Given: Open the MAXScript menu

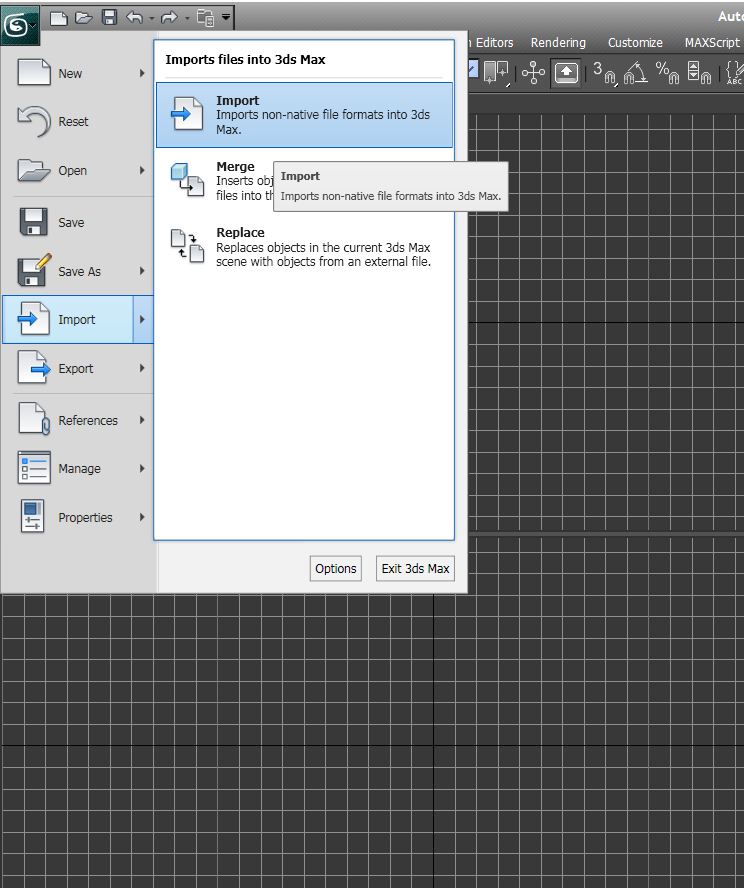Looking at the screenshot, I should click(x=712, y=43).
